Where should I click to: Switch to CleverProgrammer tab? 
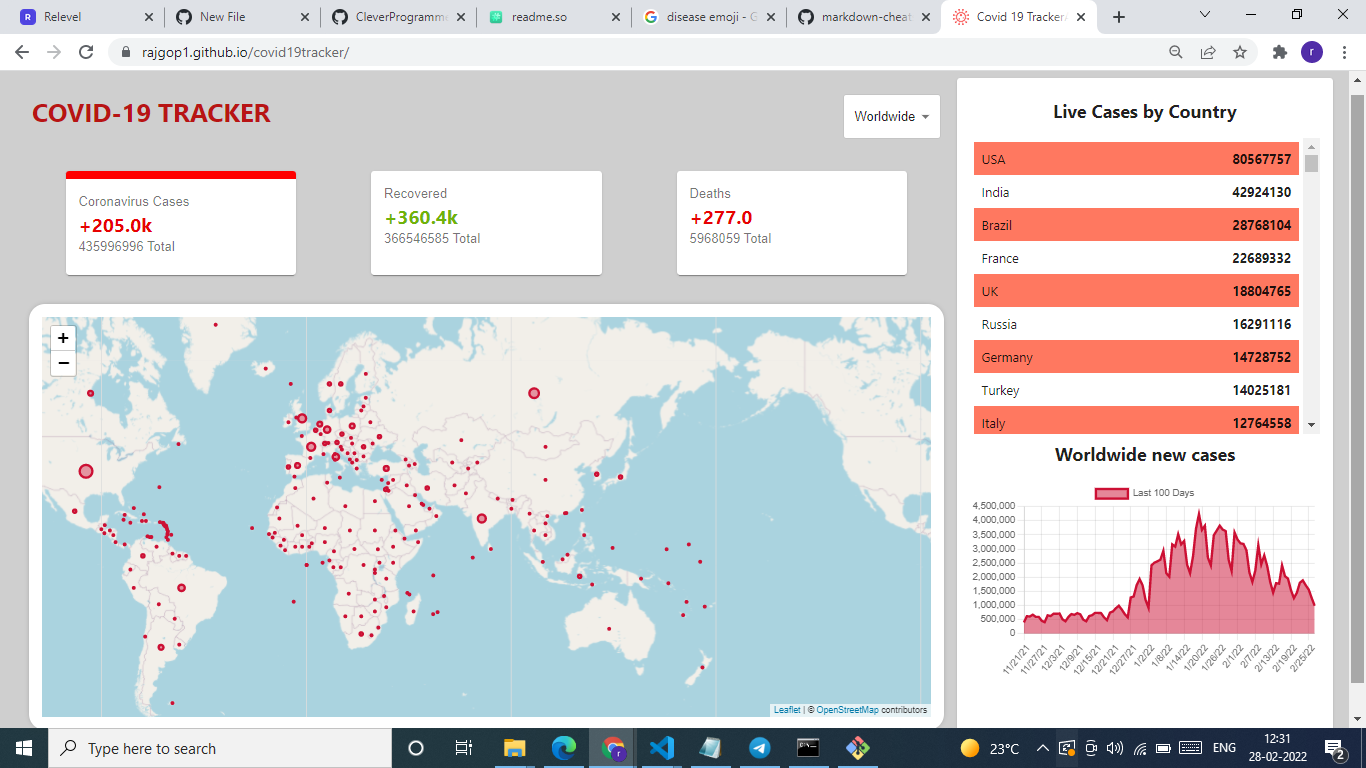point(399,17)
